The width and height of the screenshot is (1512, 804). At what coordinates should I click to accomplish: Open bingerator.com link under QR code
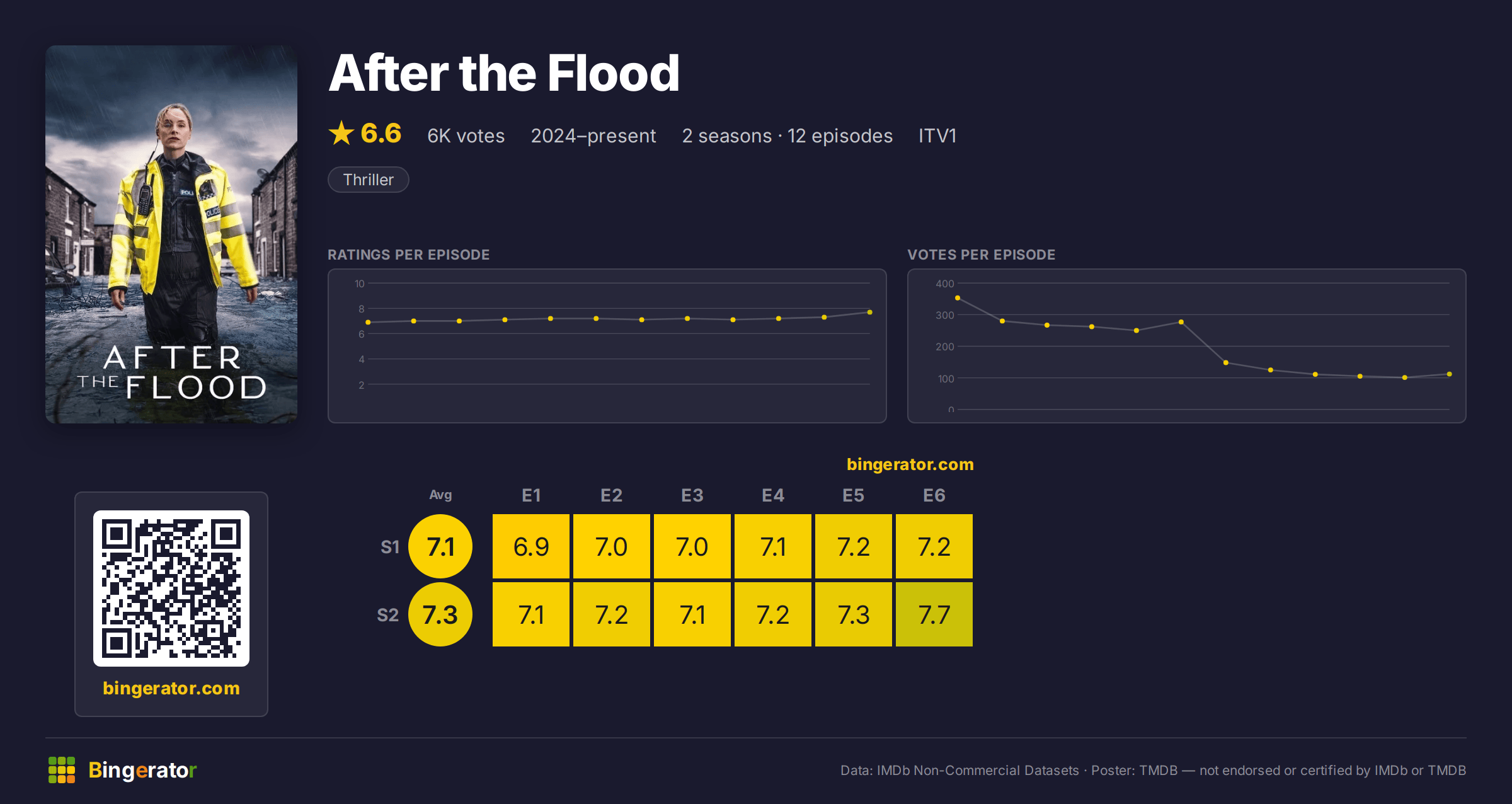pos(171,688)
